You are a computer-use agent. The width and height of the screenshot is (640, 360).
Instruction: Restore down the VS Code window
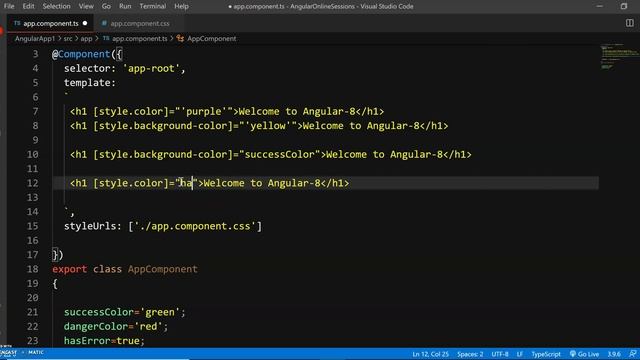tap(624, 6)
